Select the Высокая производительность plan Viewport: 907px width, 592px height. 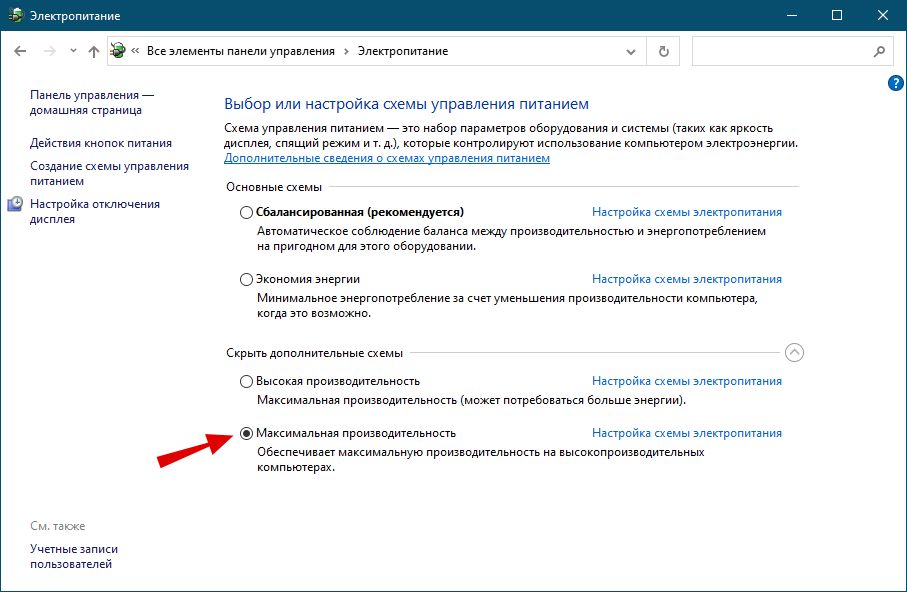tap(247, 382)
